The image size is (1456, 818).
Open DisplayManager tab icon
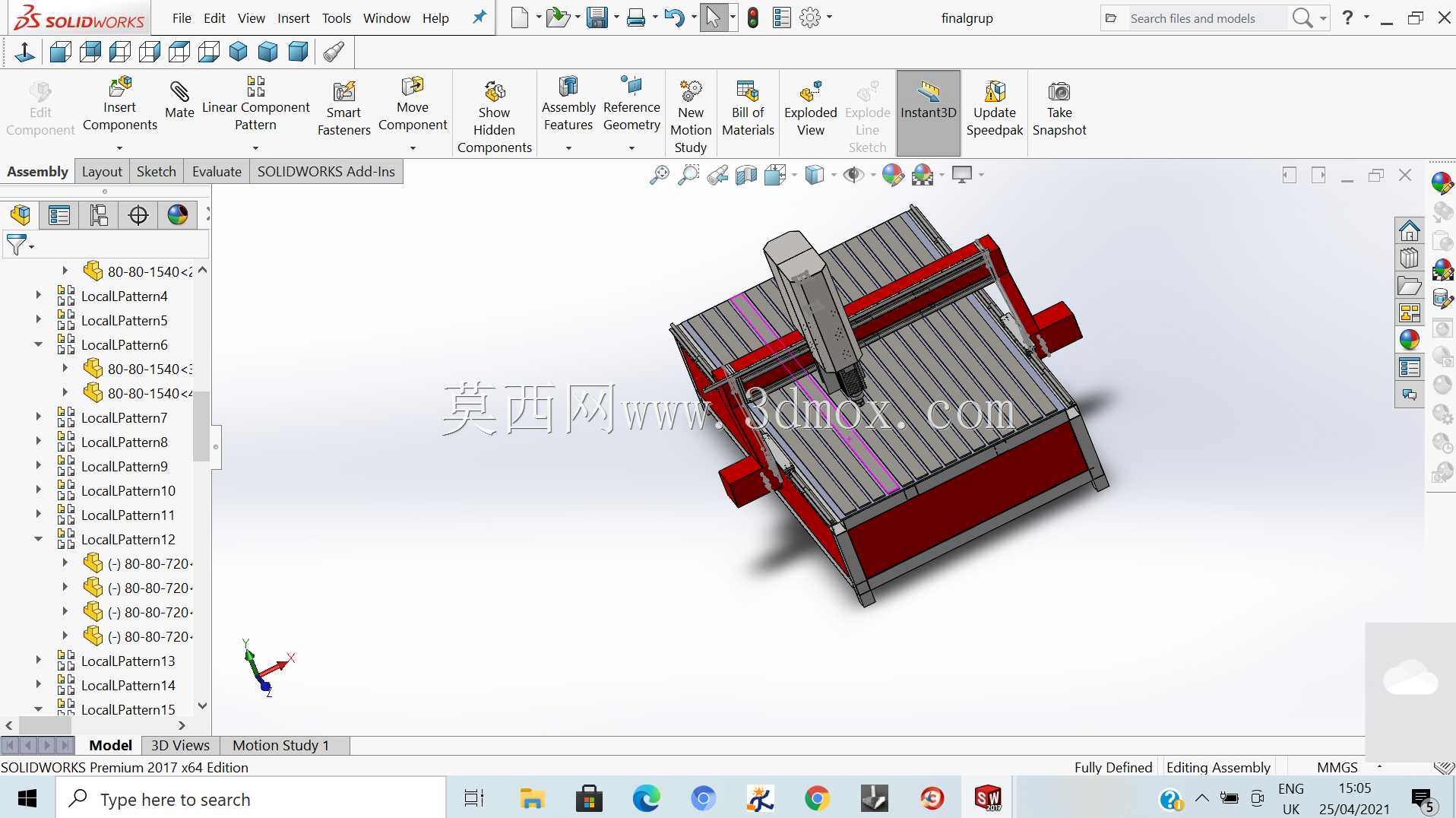pos(178,215)
